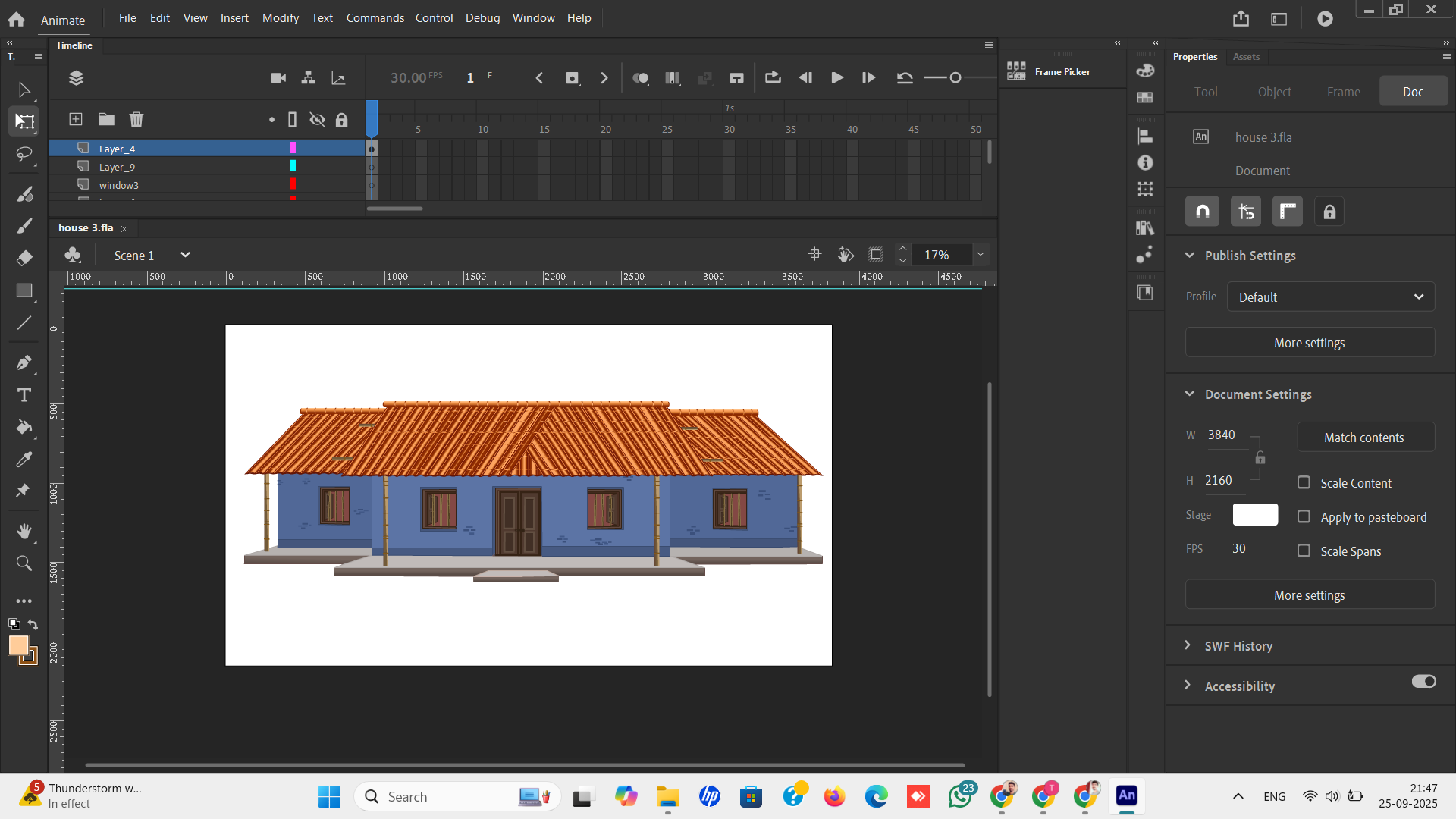Select the Eraser tool

[x=24, y=258]
